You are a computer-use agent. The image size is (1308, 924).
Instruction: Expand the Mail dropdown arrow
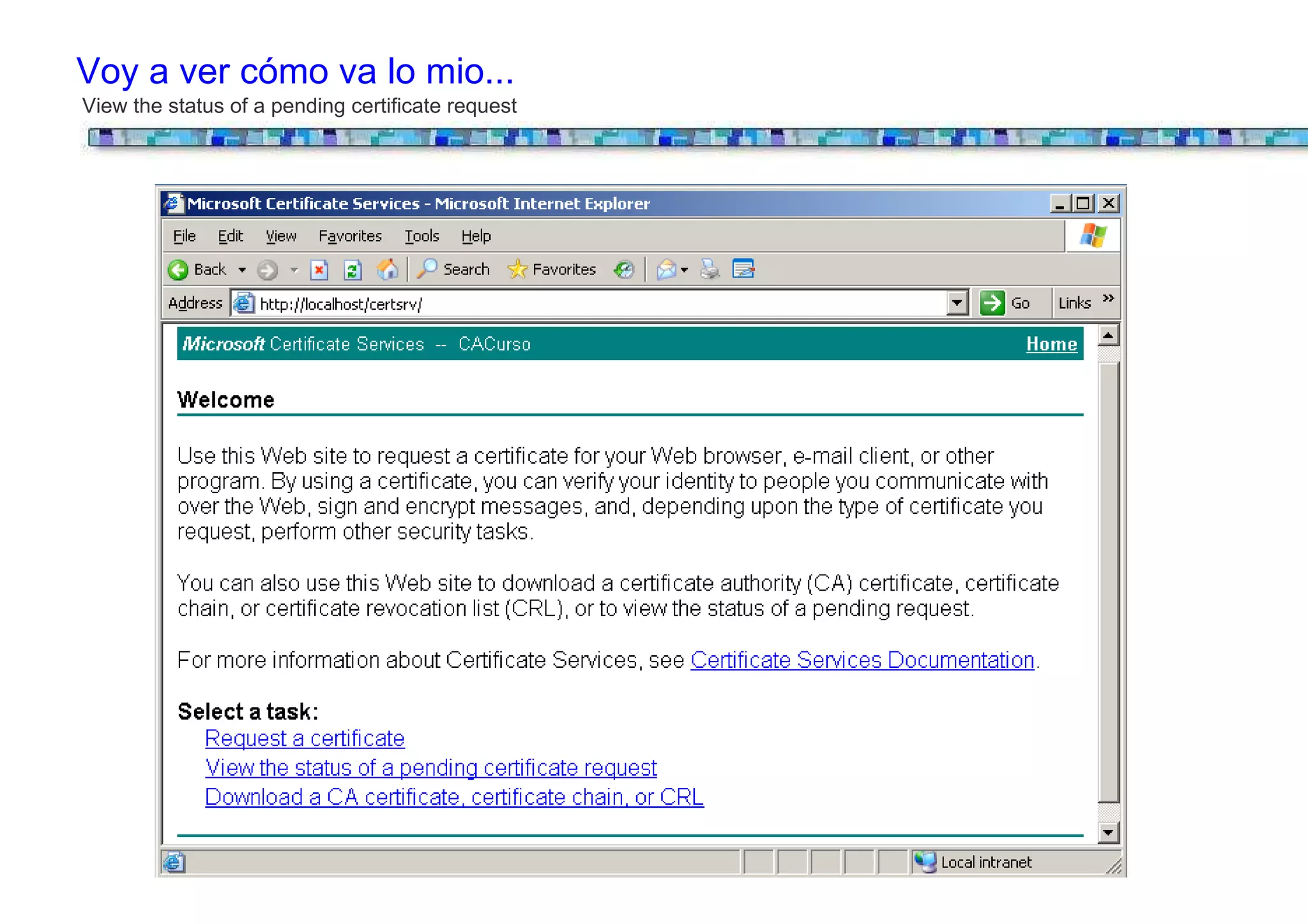pos(685,270)
